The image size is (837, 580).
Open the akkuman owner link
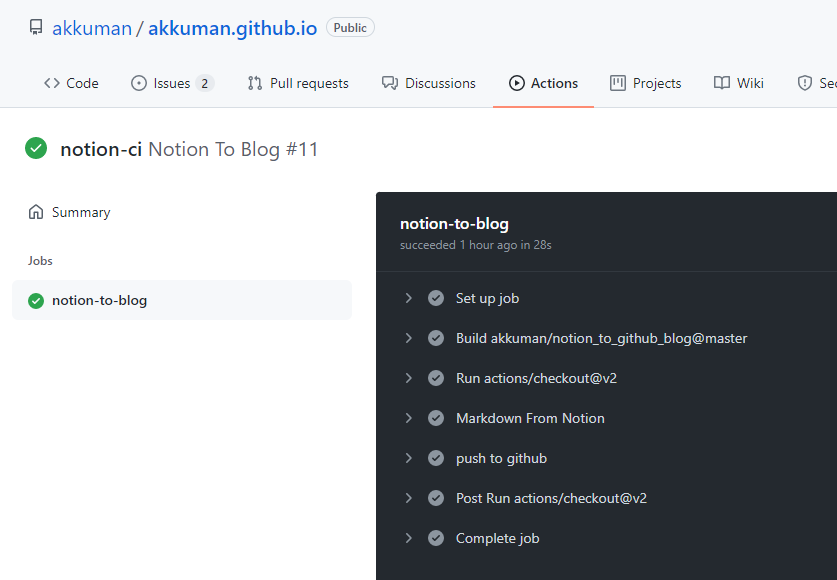coord(92,28)
